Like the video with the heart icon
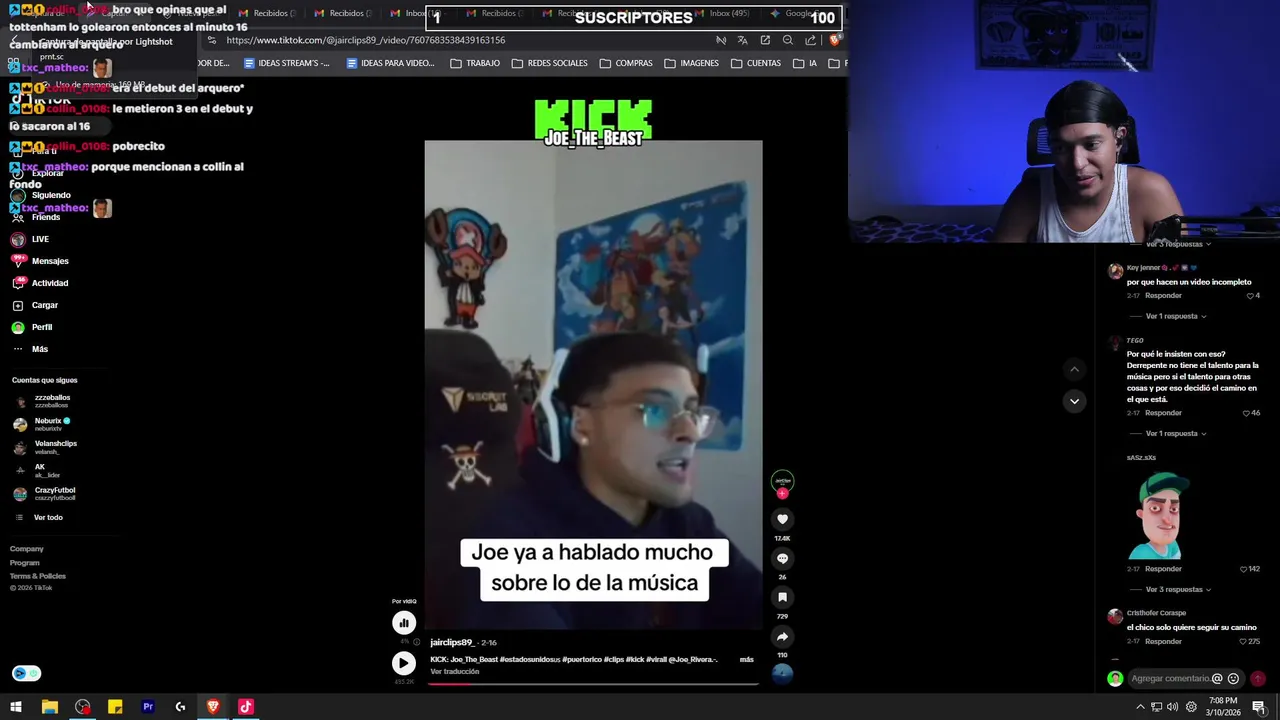Screen dimensions: 1280x720 (x=782, y=518)
